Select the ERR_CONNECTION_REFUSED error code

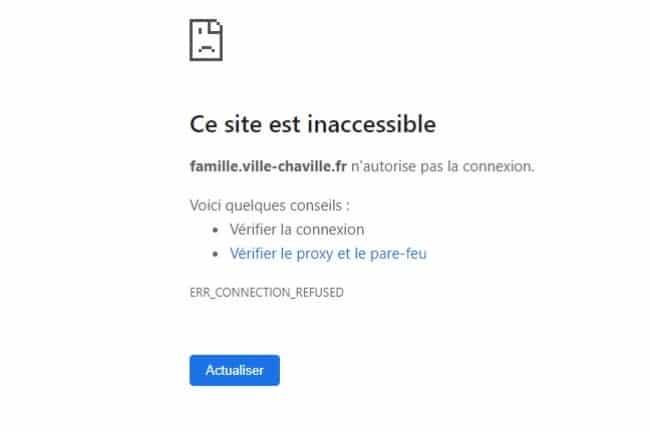(x=267, y=293)
